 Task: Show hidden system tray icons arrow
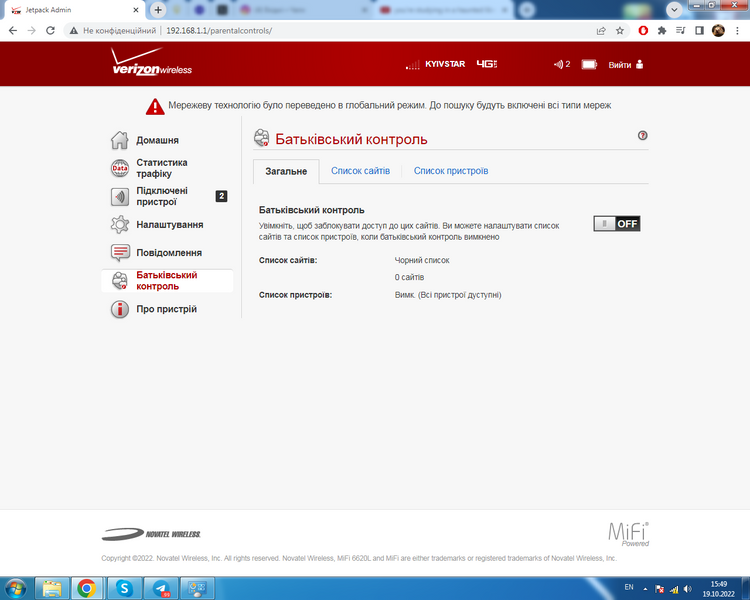click(645, 589)
